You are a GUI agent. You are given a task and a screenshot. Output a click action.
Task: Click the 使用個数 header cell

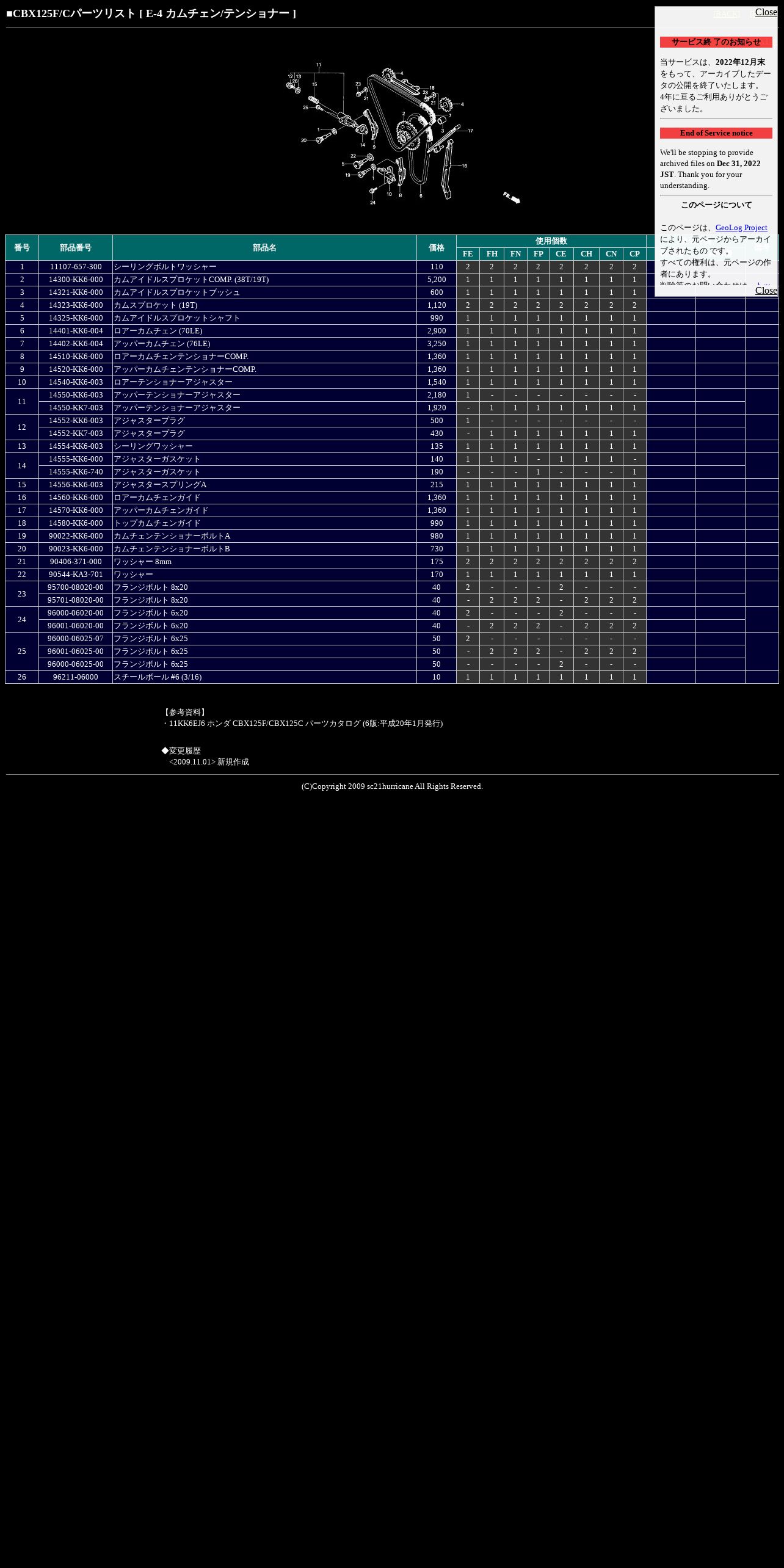pos(551,241)
